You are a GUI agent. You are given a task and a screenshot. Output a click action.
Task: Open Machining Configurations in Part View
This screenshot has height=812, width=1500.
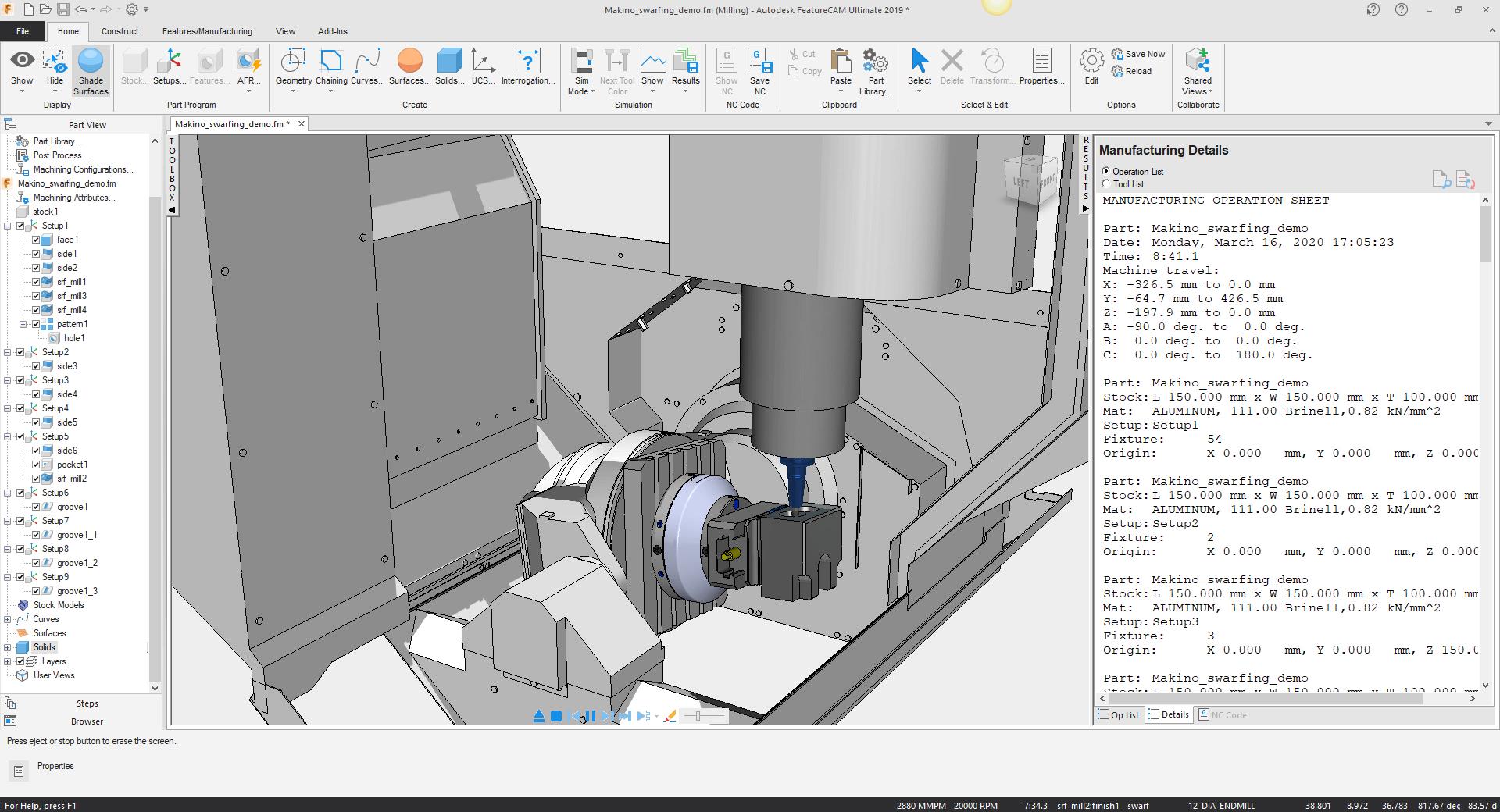click(83, 169)
